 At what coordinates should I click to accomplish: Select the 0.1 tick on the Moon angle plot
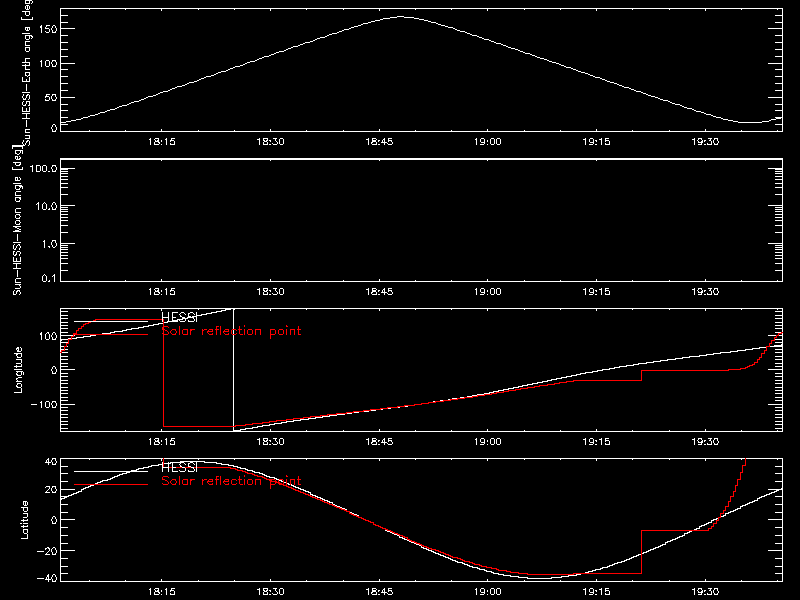pos(49,278)
